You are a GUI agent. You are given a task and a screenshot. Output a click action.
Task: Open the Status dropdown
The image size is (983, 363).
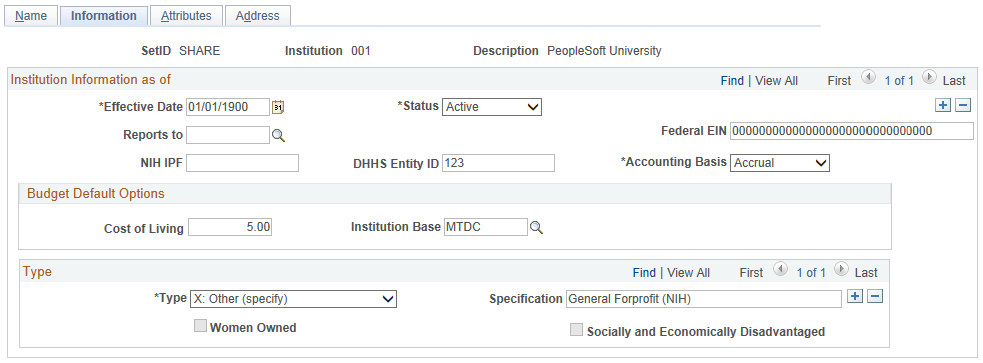492,107
